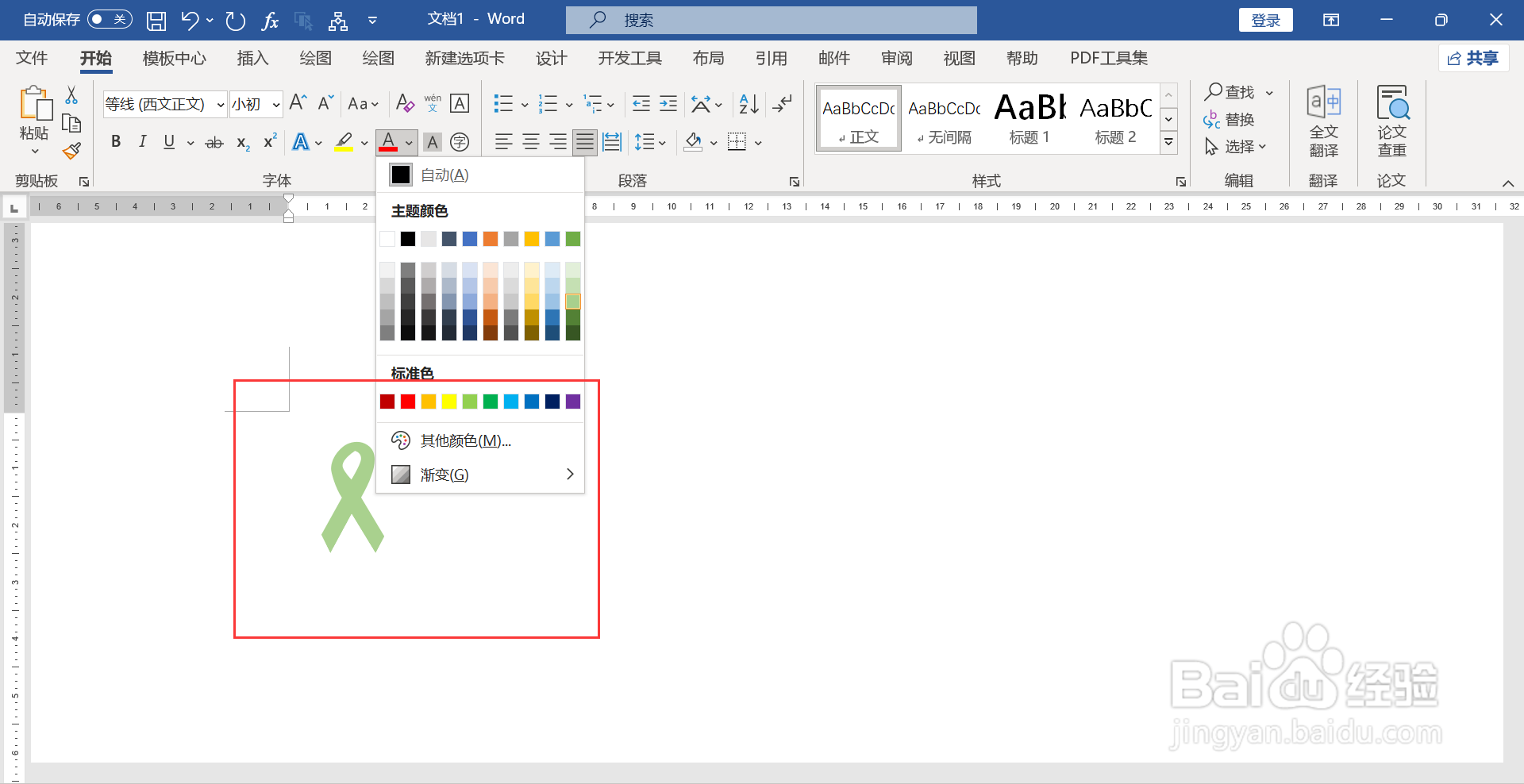Click the Clear Formatting eraser icon
This screenshot has height=784, width=1524.
(405, 103)
